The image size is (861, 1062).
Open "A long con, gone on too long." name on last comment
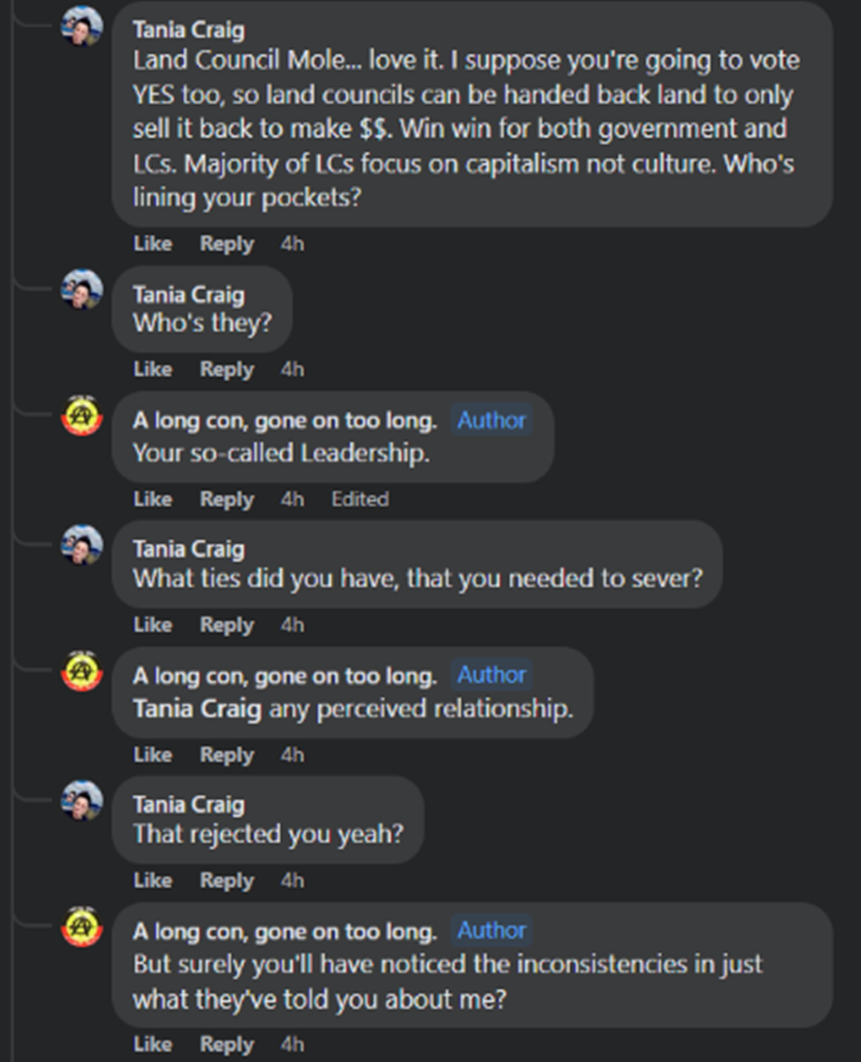[x=285, y=931]
